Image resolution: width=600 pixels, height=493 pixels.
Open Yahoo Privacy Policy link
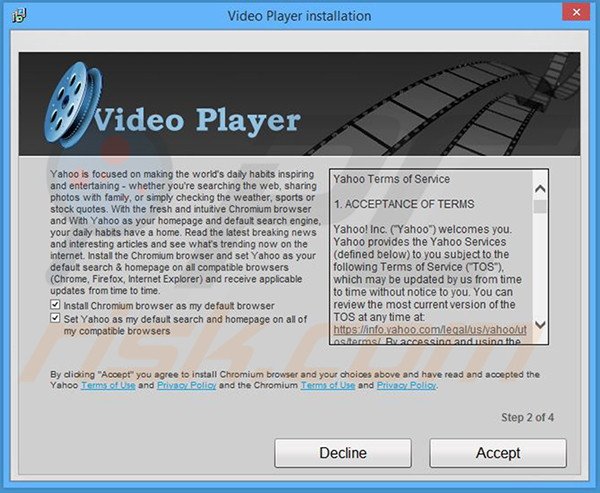point(187,385)
